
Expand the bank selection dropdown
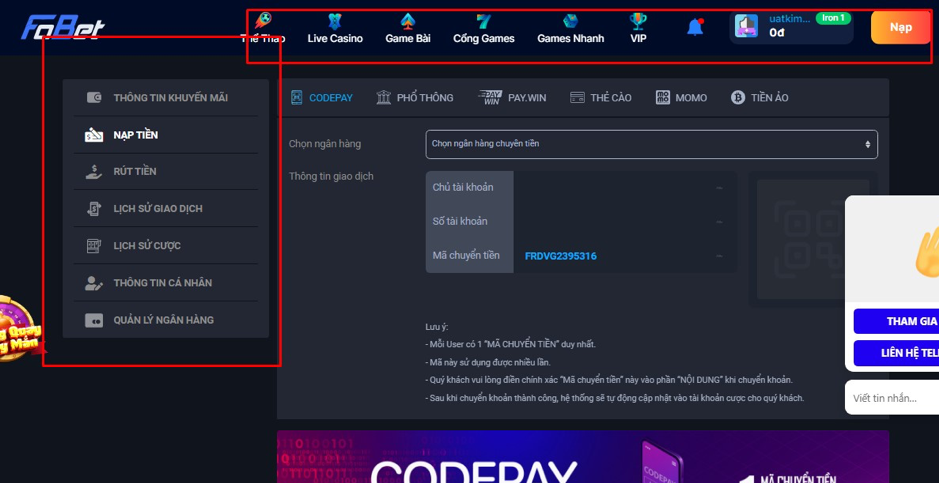tap(651, 144)
